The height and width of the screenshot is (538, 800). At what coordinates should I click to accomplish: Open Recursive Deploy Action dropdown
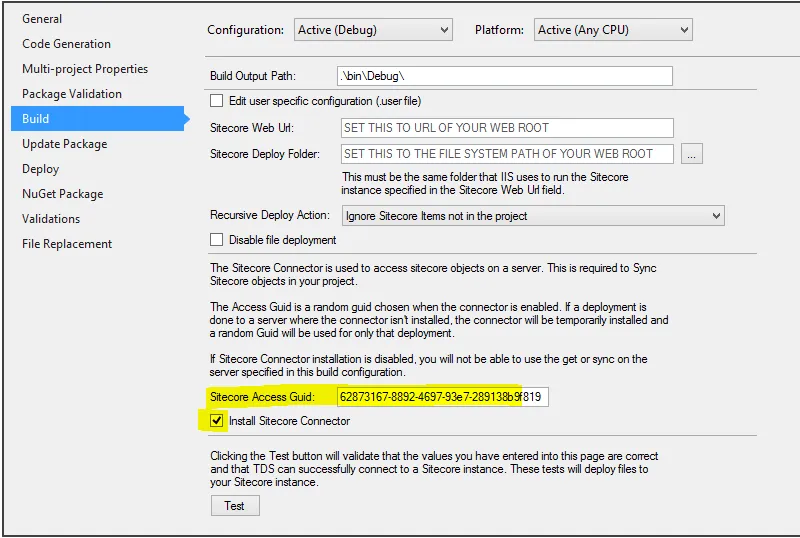[x=533, y=216]
